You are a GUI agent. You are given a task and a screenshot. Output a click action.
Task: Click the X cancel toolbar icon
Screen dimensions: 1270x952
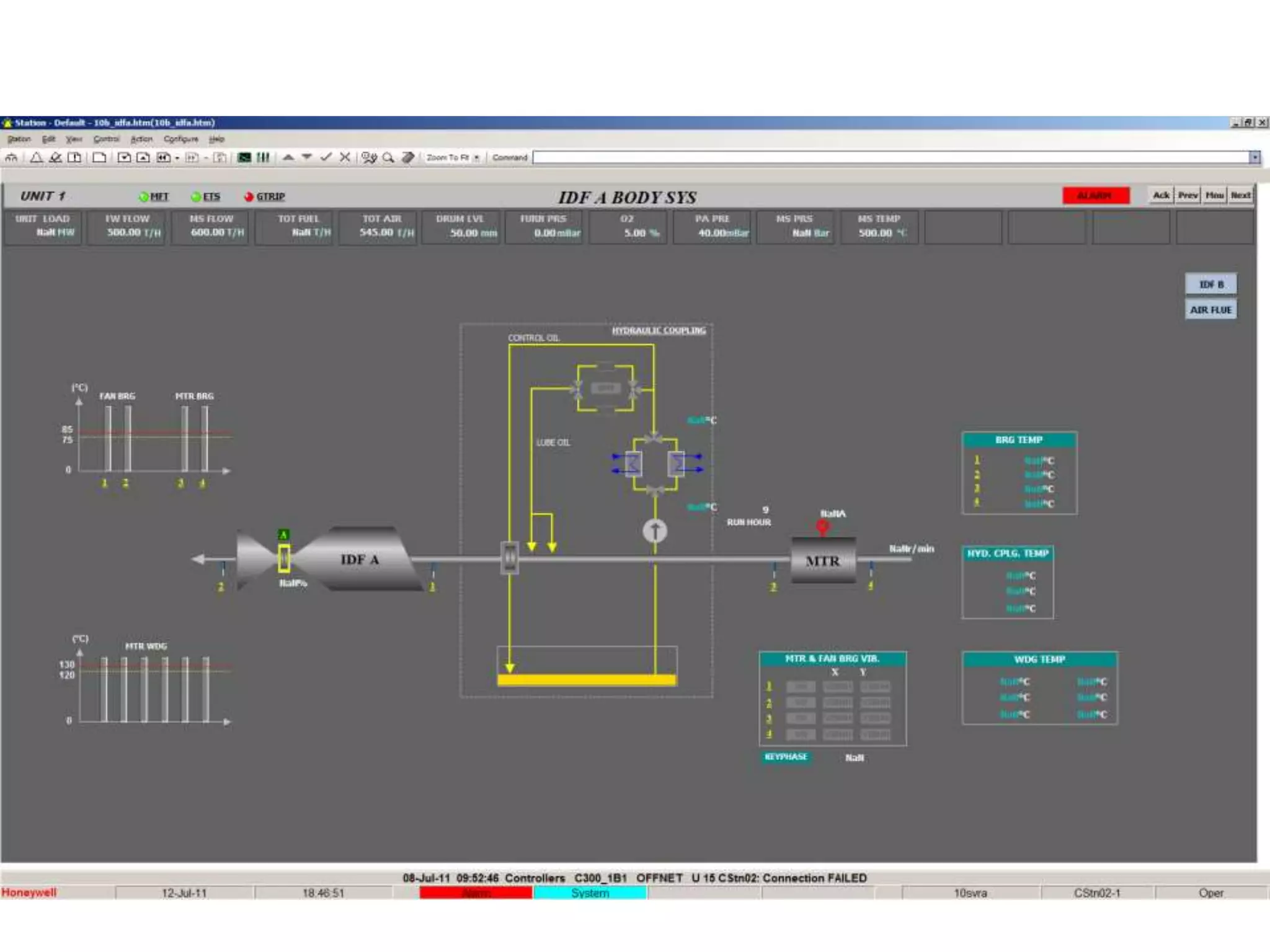coord(345,157)
